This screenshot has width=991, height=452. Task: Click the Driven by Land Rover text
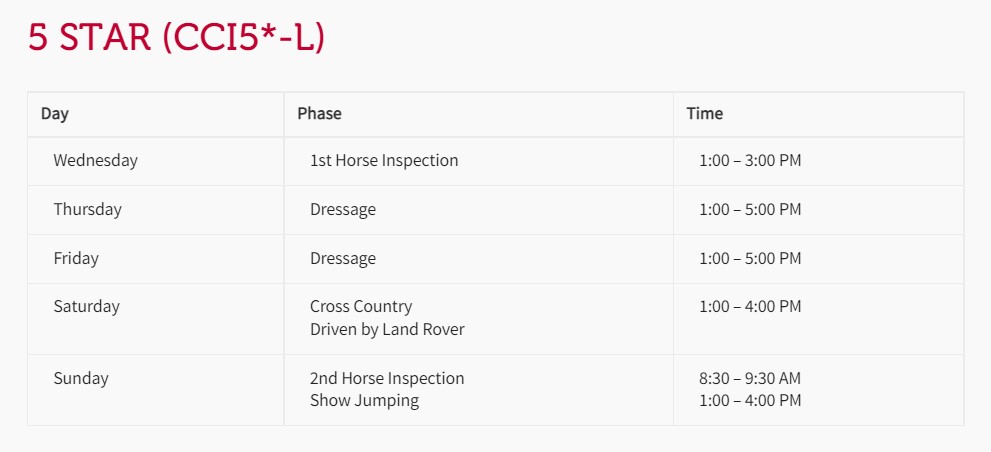pyautogui.click(x=387, y=329)
